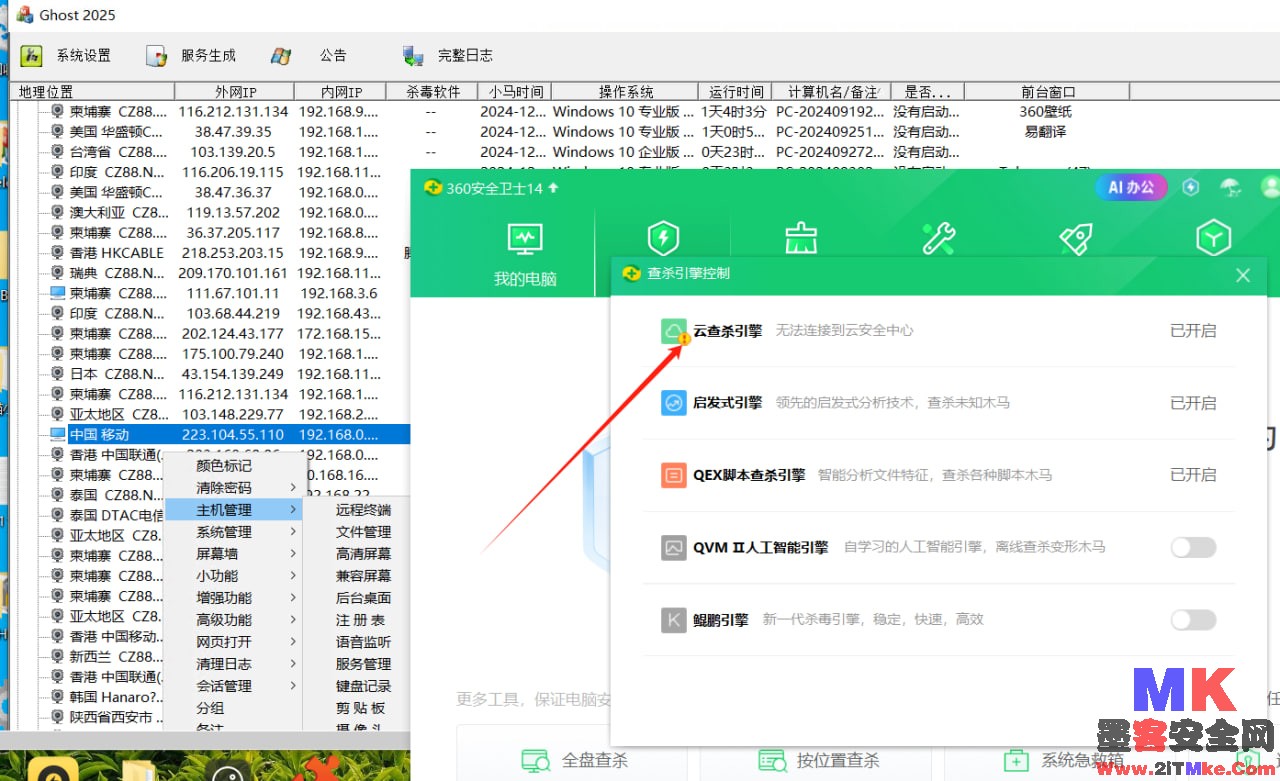Select 高清屏幕 from the submenu
Screen dimensions: 1280x781
(x=363, y=554)
